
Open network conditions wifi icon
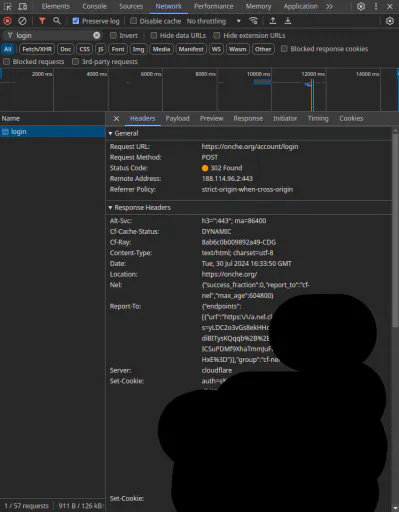pos(253,21)
